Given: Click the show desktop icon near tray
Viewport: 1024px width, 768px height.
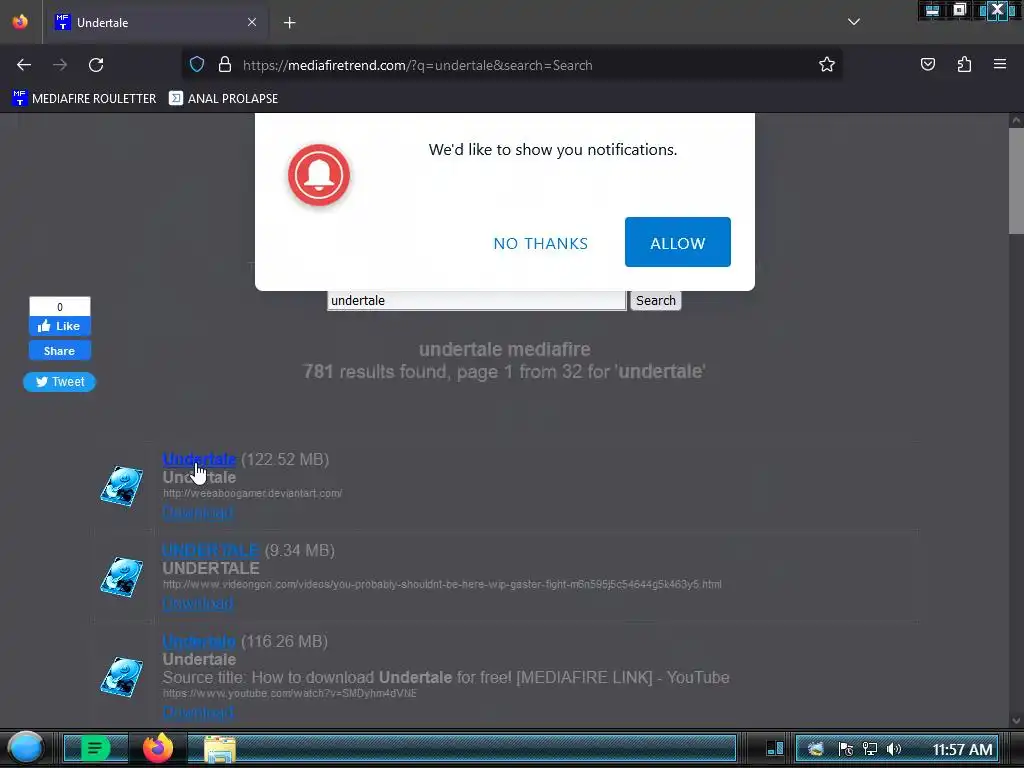Looking at the screenshot, I should point(775,748).
